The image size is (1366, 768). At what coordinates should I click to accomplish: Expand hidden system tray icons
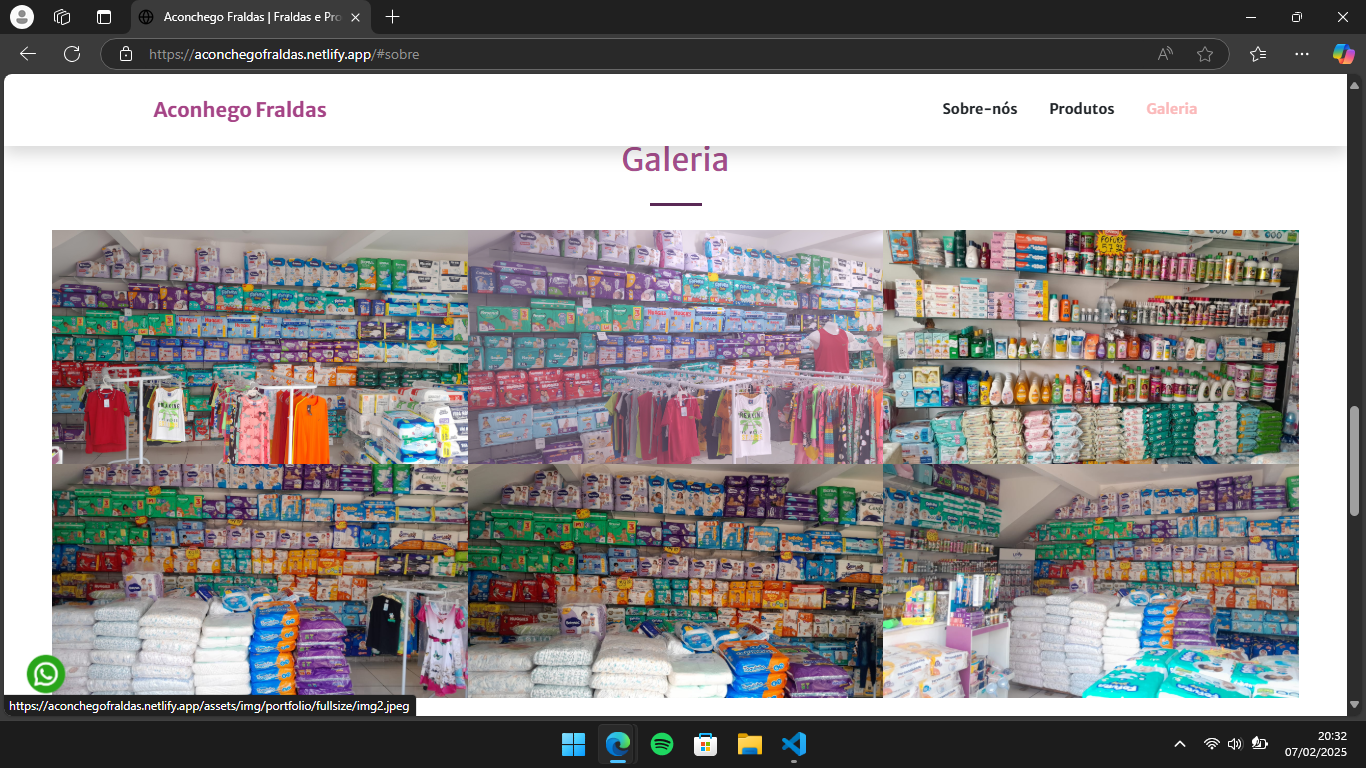pyautogui.click(x=1178, y=744)
